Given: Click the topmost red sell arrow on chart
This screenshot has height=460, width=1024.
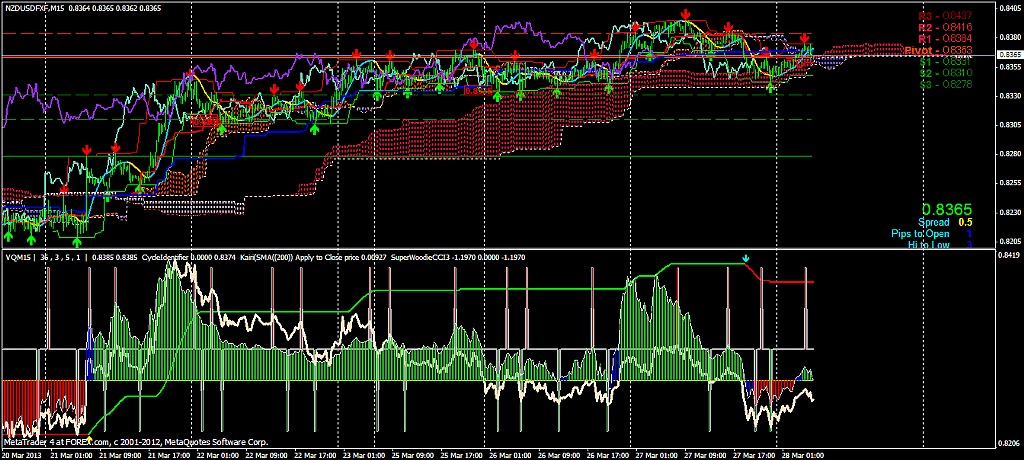Looking at the screenshot, I should point(685,14).
